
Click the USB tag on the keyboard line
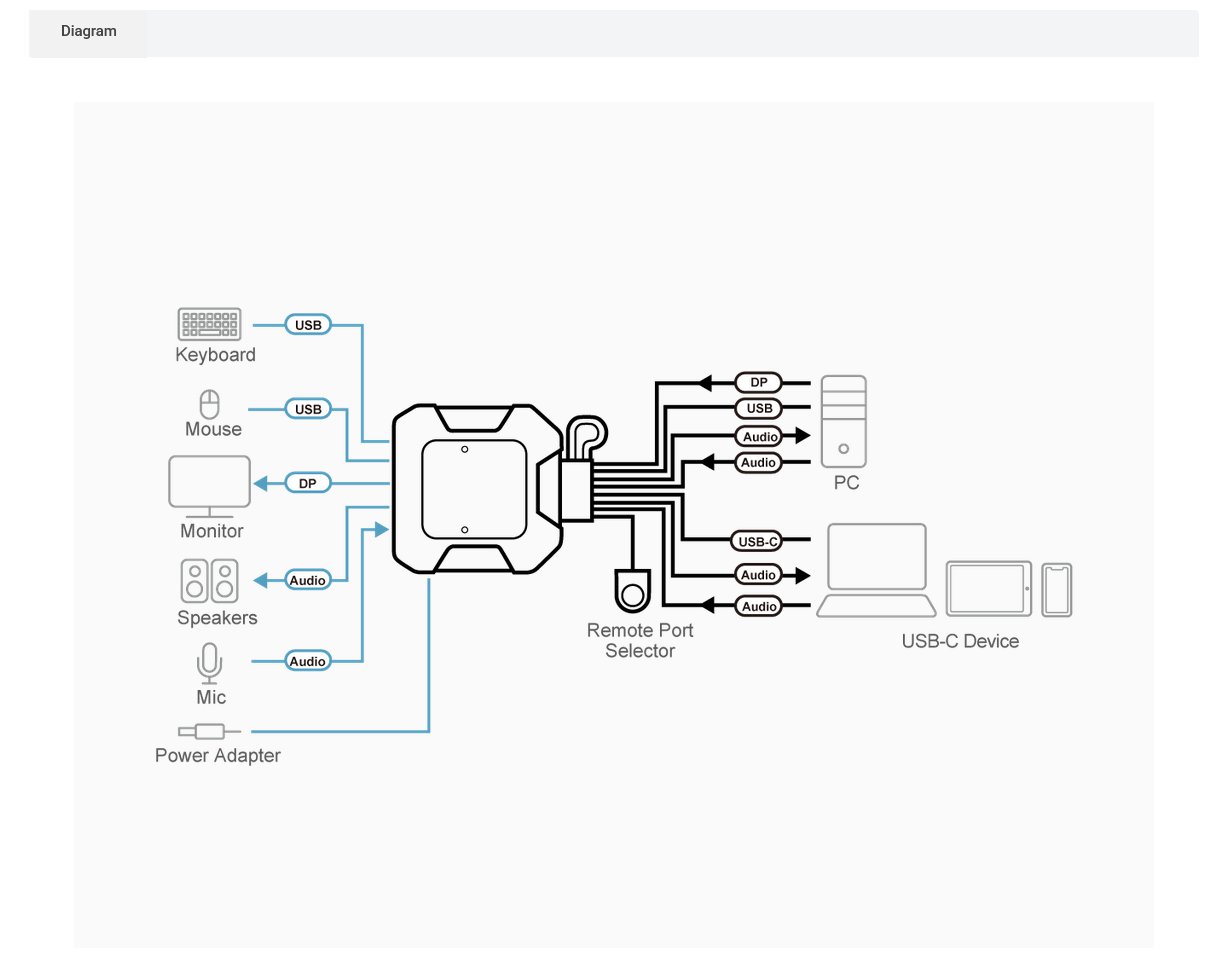[308, 325]
